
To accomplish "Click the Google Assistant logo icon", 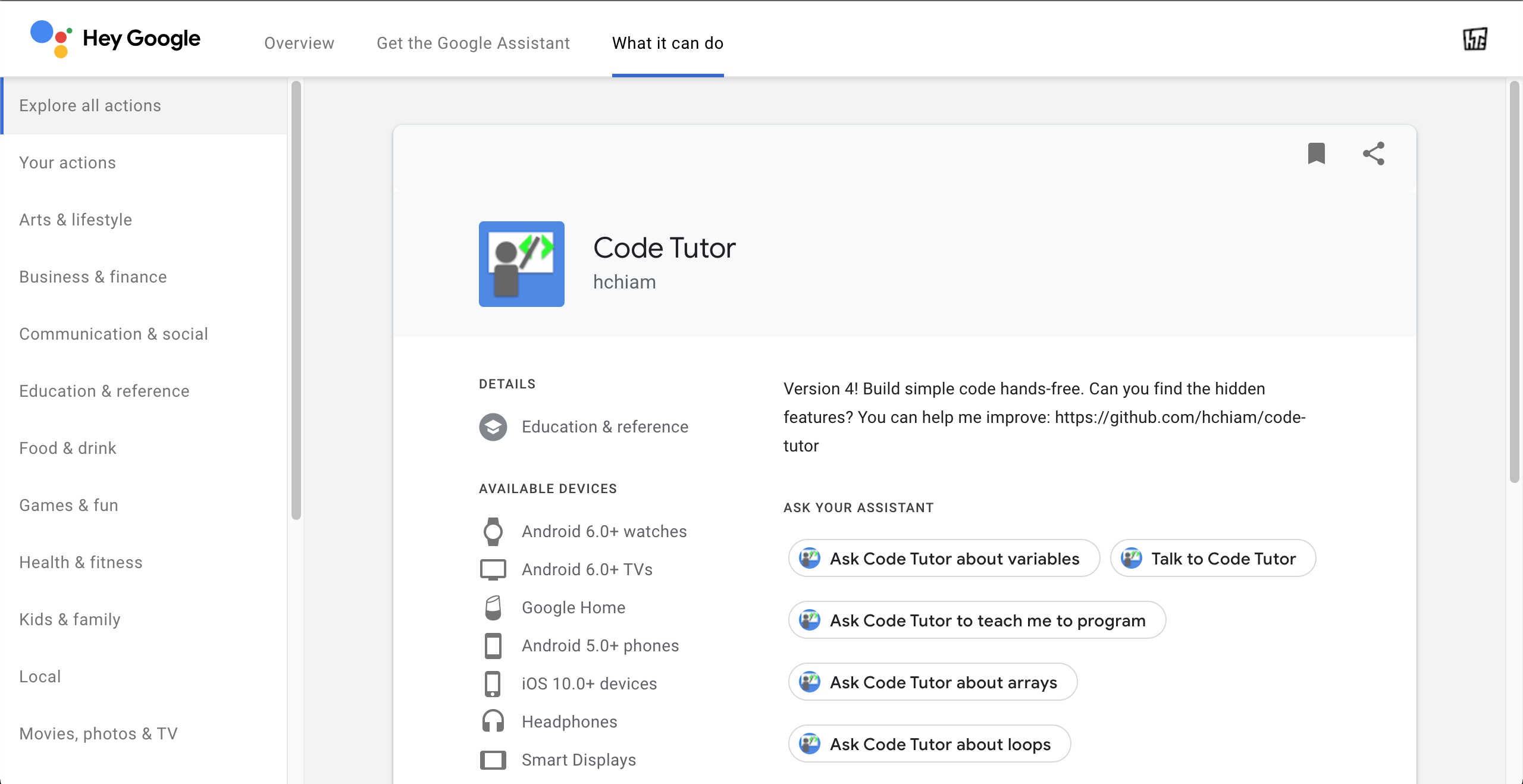I will click(51, 39).
